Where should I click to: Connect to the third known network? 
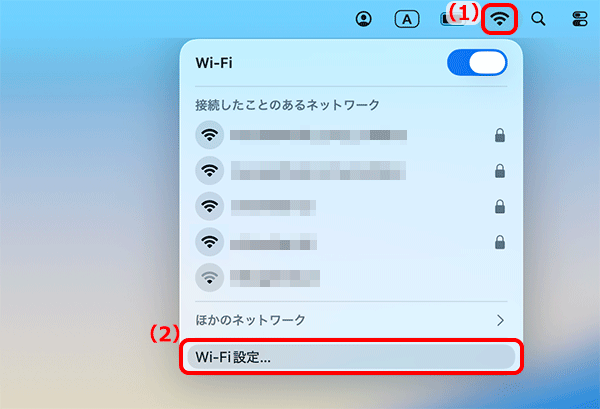[x=351, y=206]
